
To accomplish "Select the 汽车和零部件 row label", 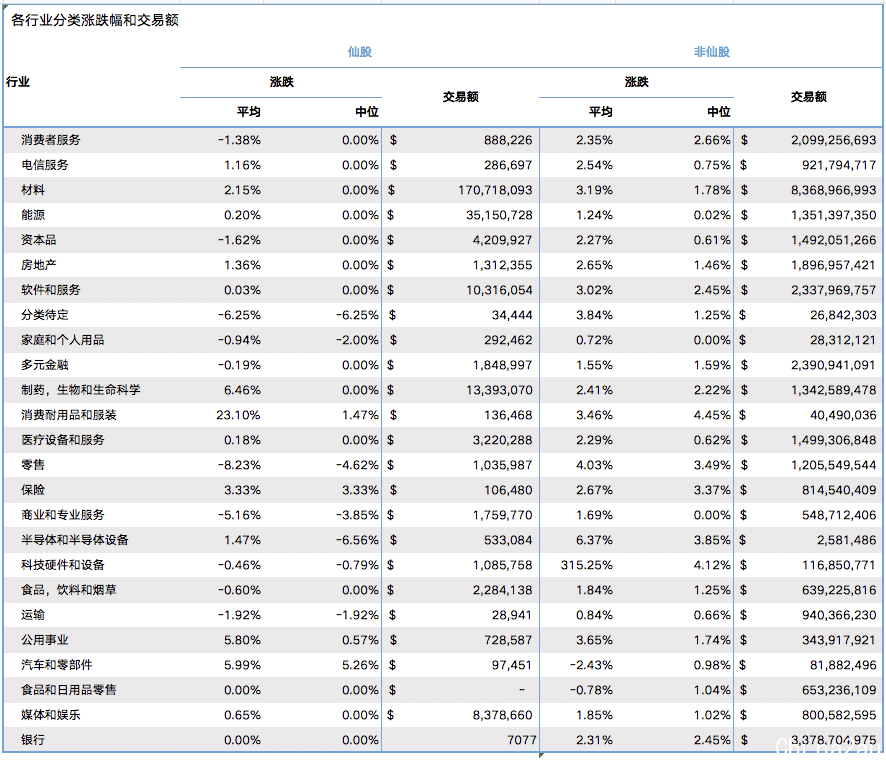I will point(57,665).
